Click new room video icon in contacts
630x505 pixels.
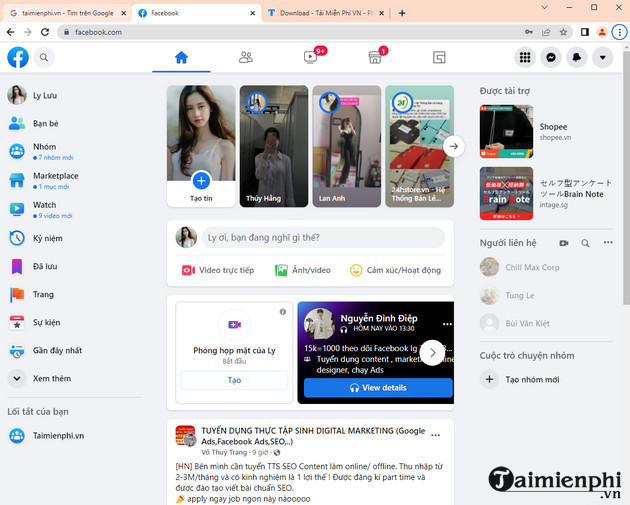pyautogui.click(x=564, y=243)
